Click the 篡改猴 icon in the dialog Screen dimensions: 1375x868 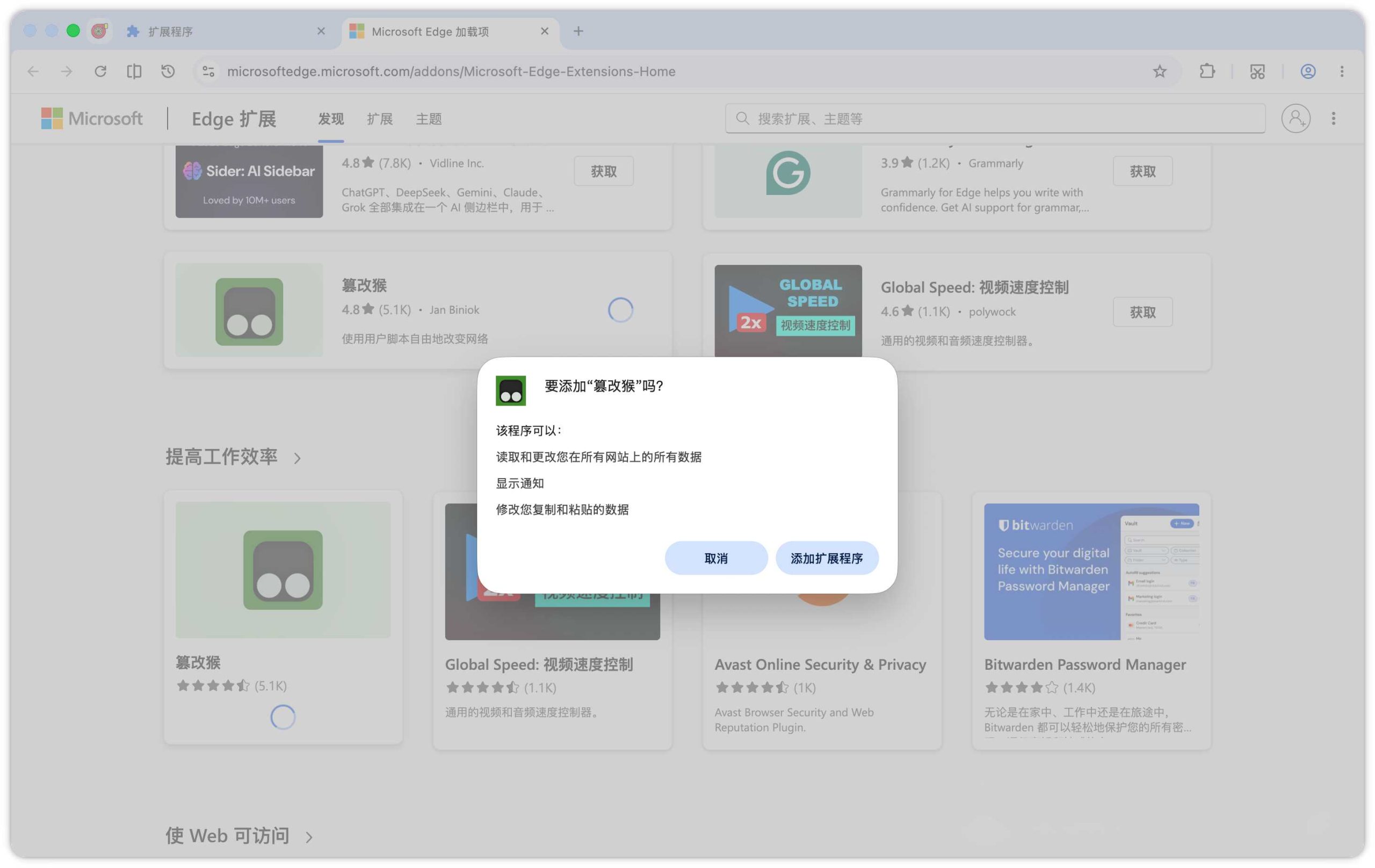click(510, 390)
